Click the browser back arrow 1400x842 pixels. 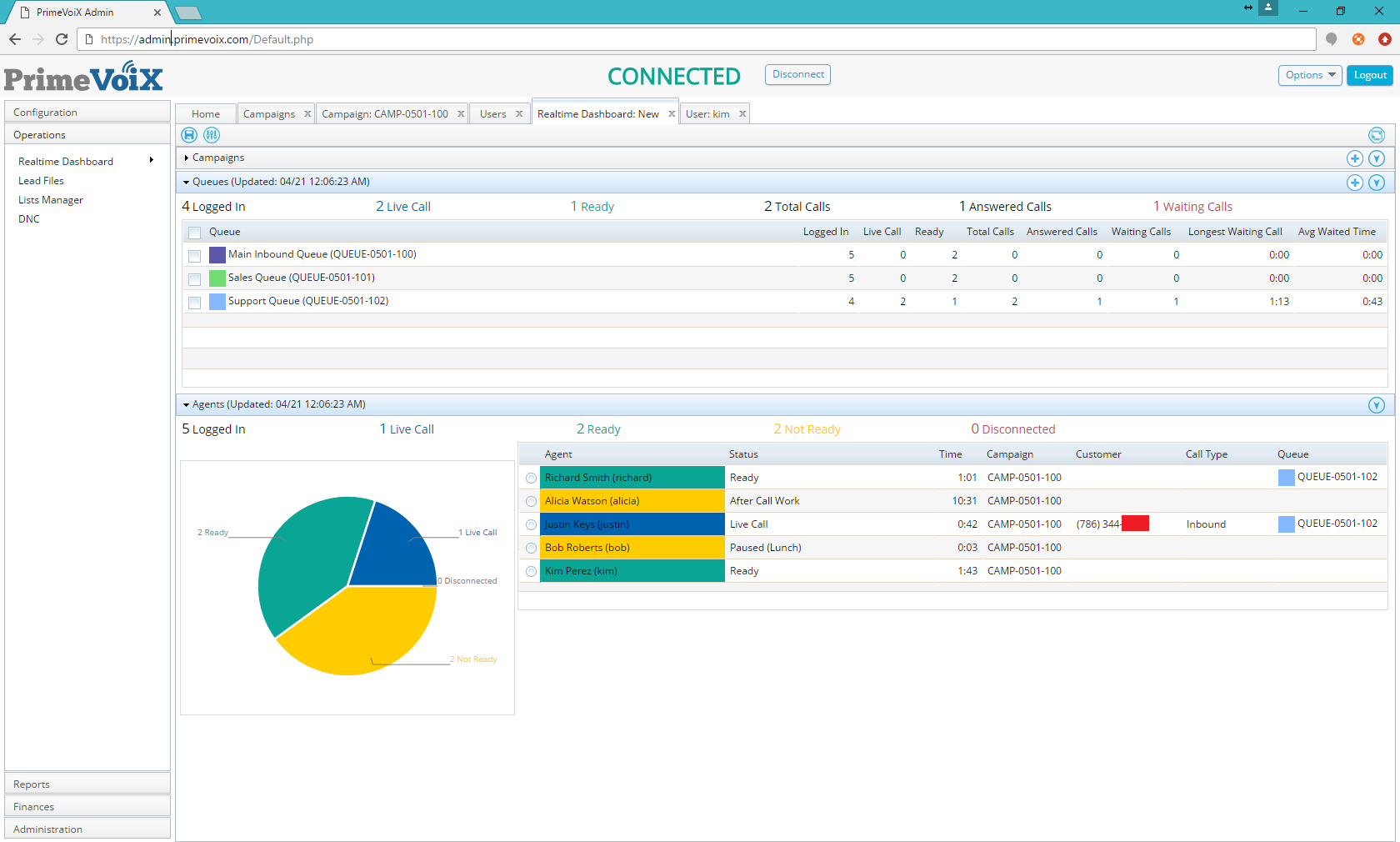click(15, 39)
